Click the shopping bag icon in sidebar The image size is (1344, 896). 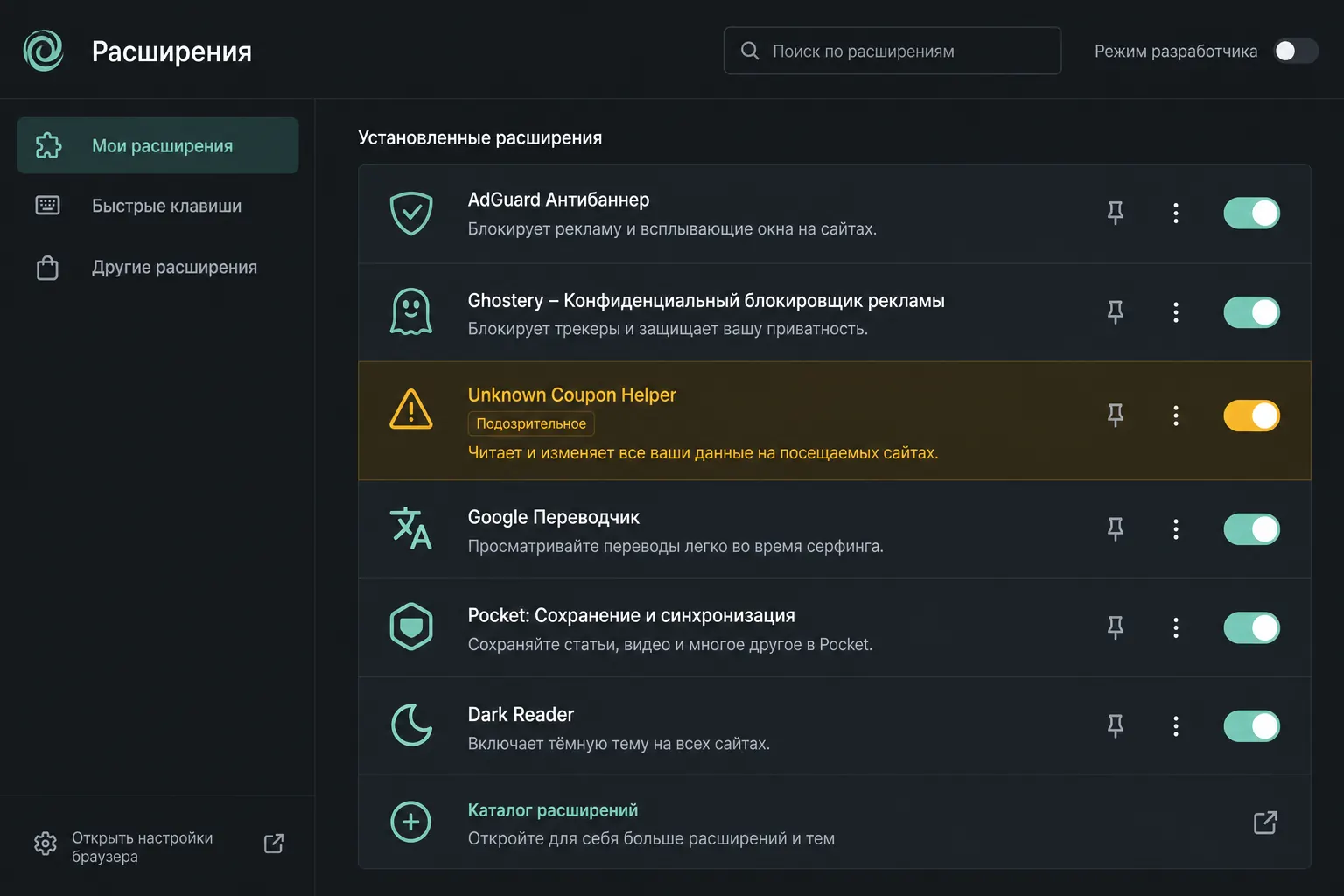click(x=48, y=267)
